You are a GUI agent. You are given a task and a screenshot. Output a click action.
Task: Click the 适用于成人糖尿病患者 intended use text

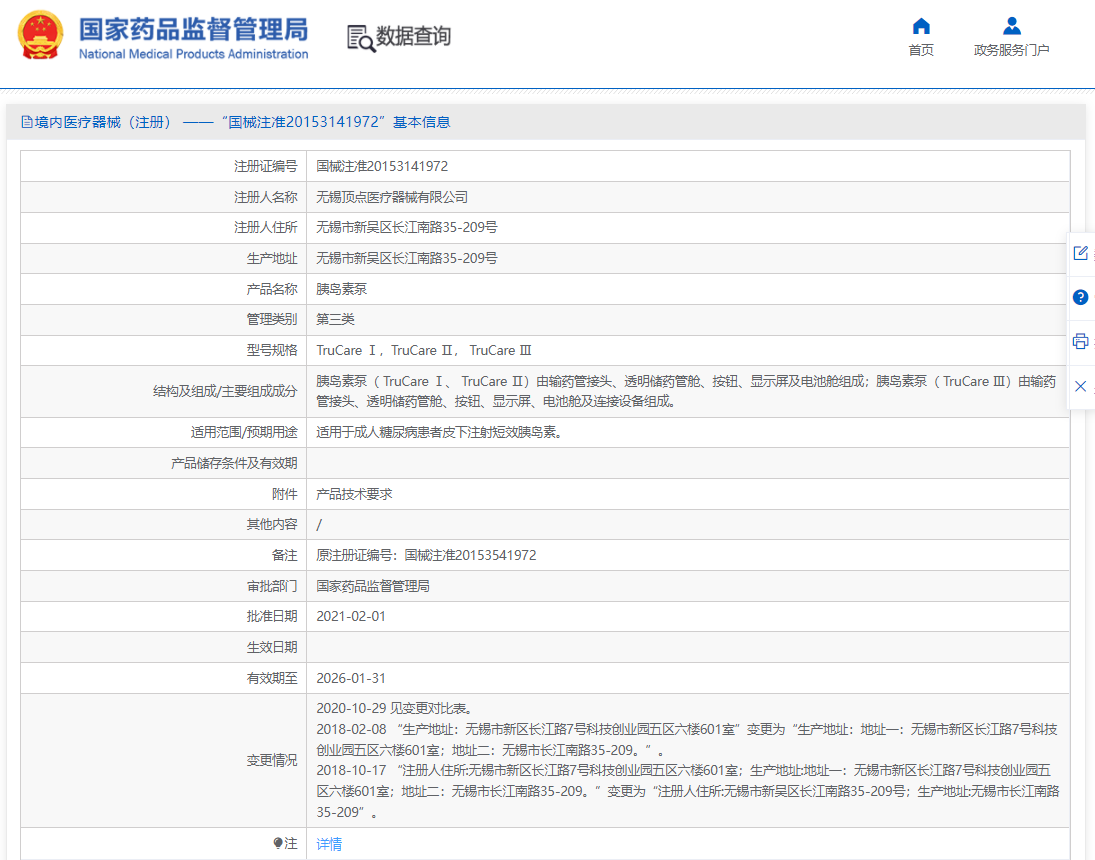pos(439,432)
